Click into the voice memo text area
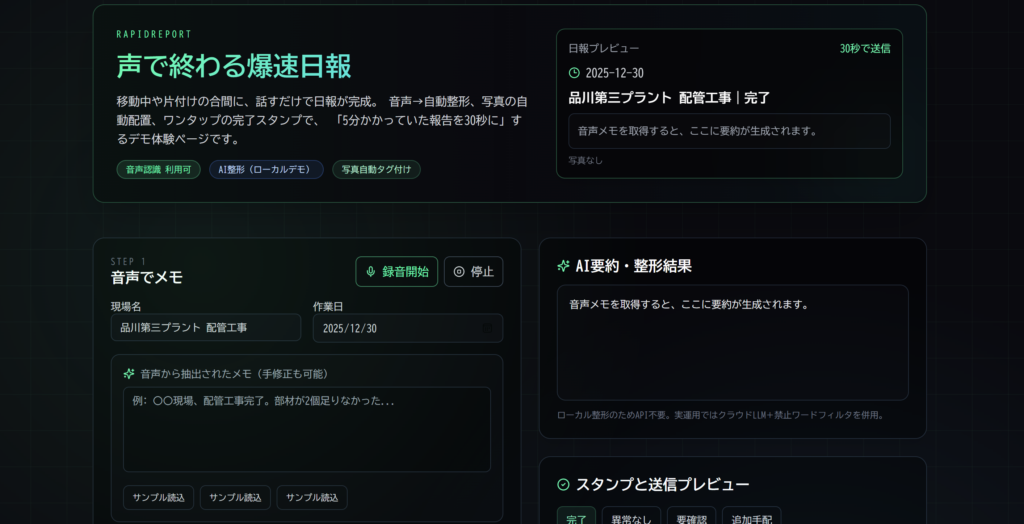The image size is (1024, 524). click(x=306, y=429)
